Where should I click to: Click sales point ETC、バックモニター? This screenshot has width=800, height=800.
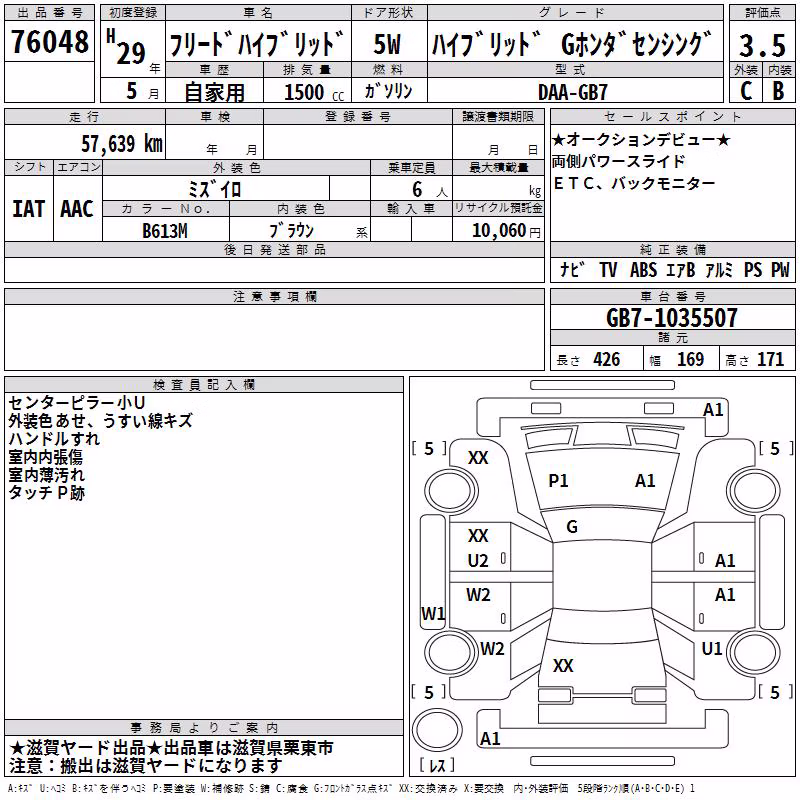(634, 183)
